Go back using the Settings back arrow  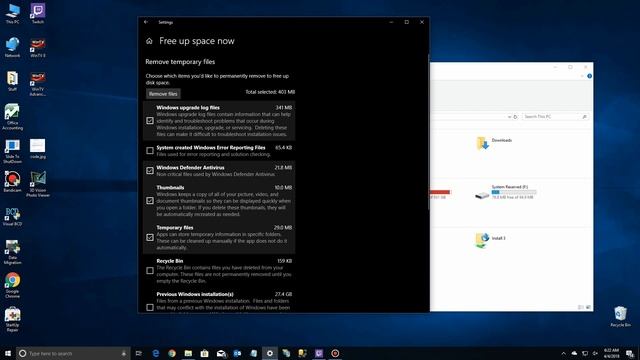click(x=146, y=22)
